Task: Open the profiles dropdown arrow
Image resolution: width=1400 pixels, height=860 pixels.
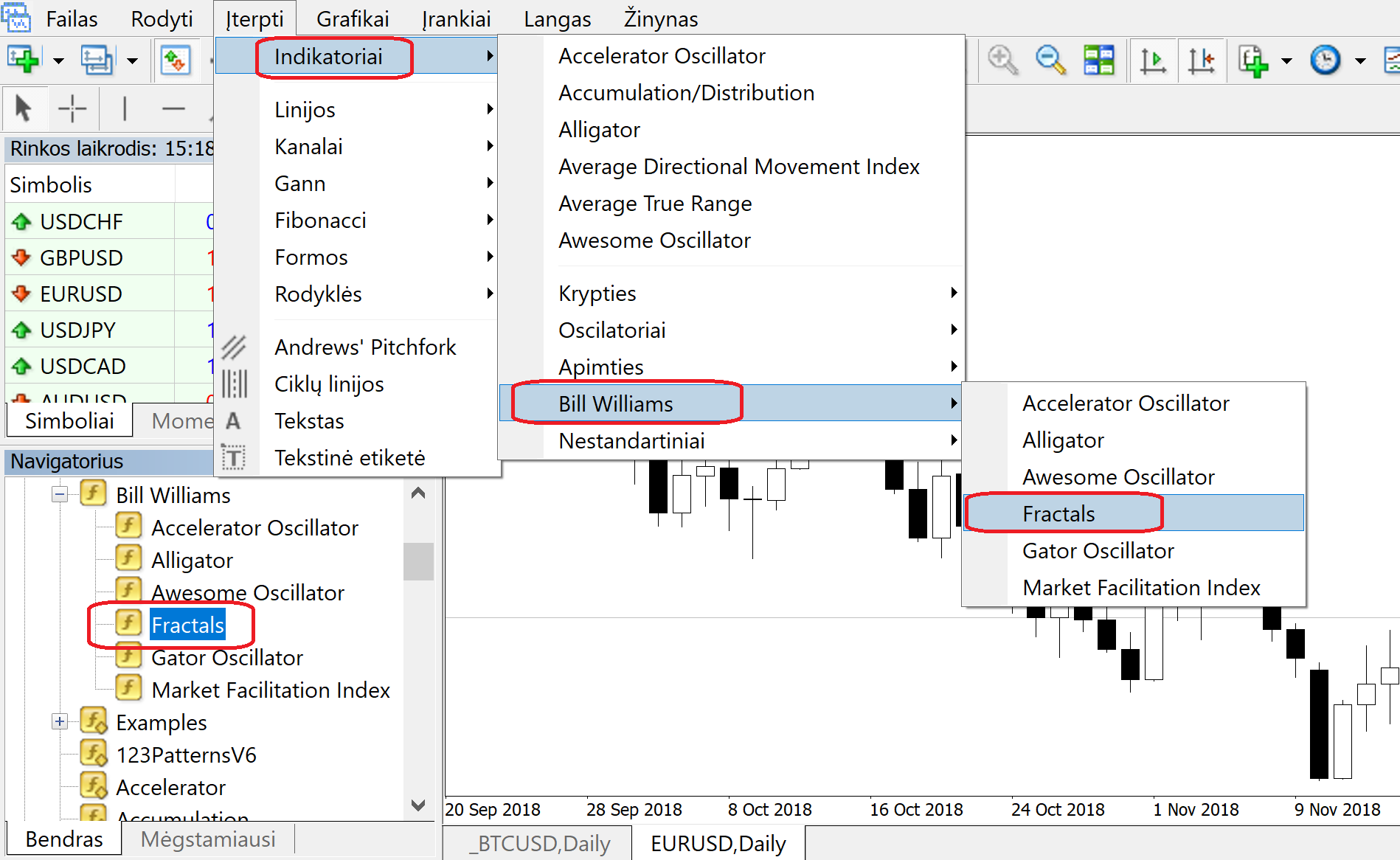Action: (132, 60)
